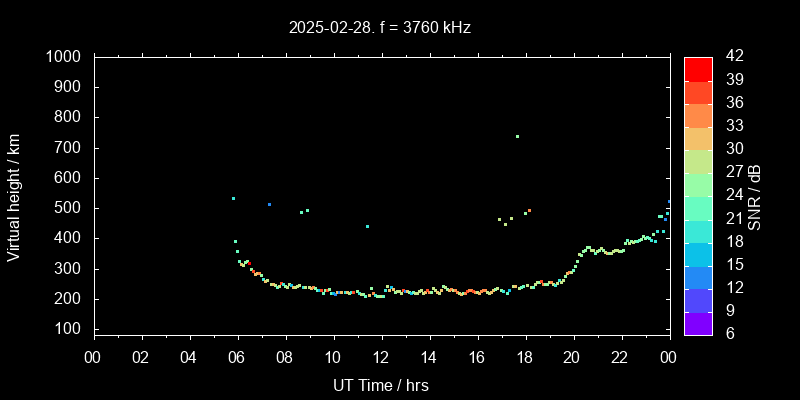
Task: Click the 'Virtual height / km' axis label
Action: pyautogui.click(x=14, y=196)
